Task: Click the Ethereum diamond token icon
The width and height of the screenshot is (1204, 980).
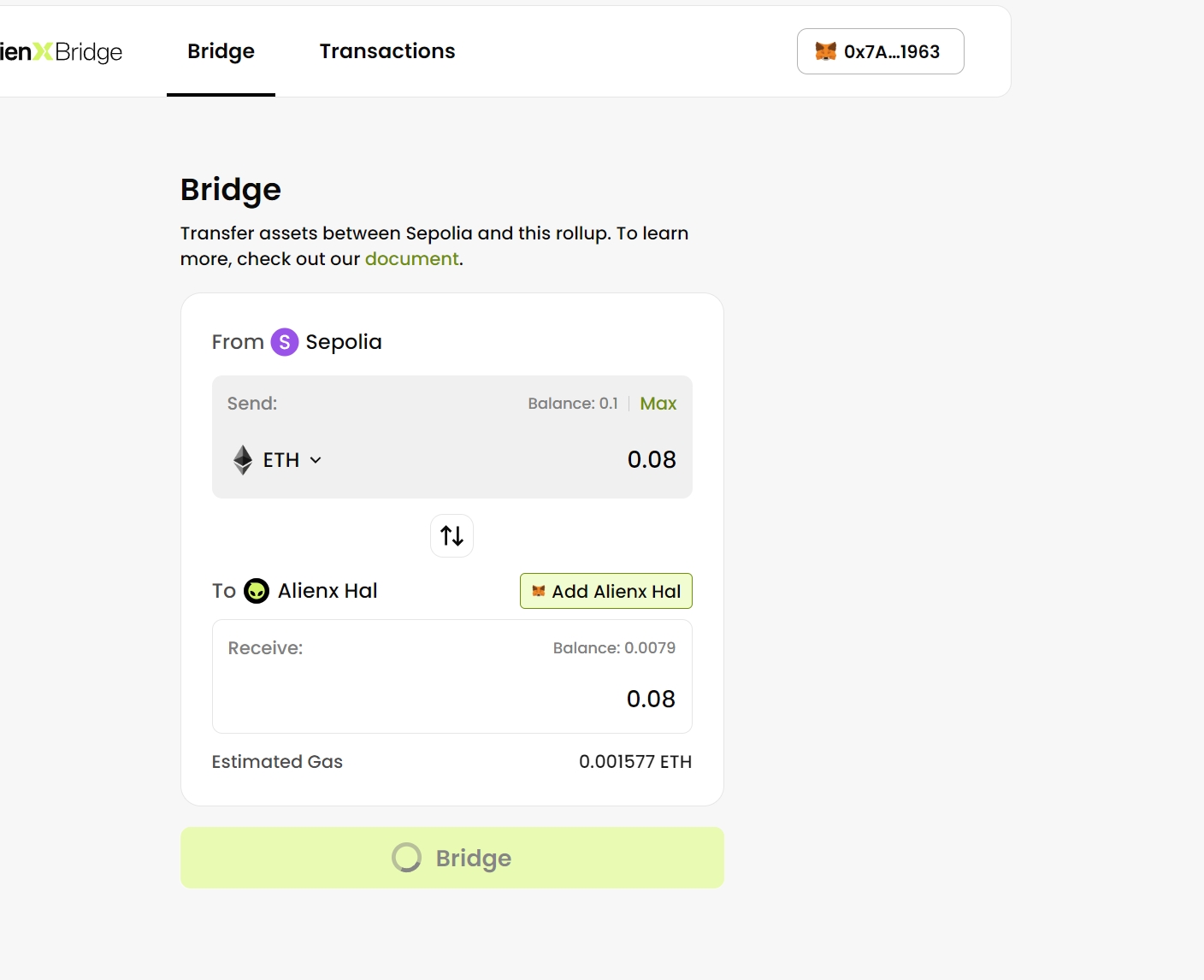Action: (243, 460)
